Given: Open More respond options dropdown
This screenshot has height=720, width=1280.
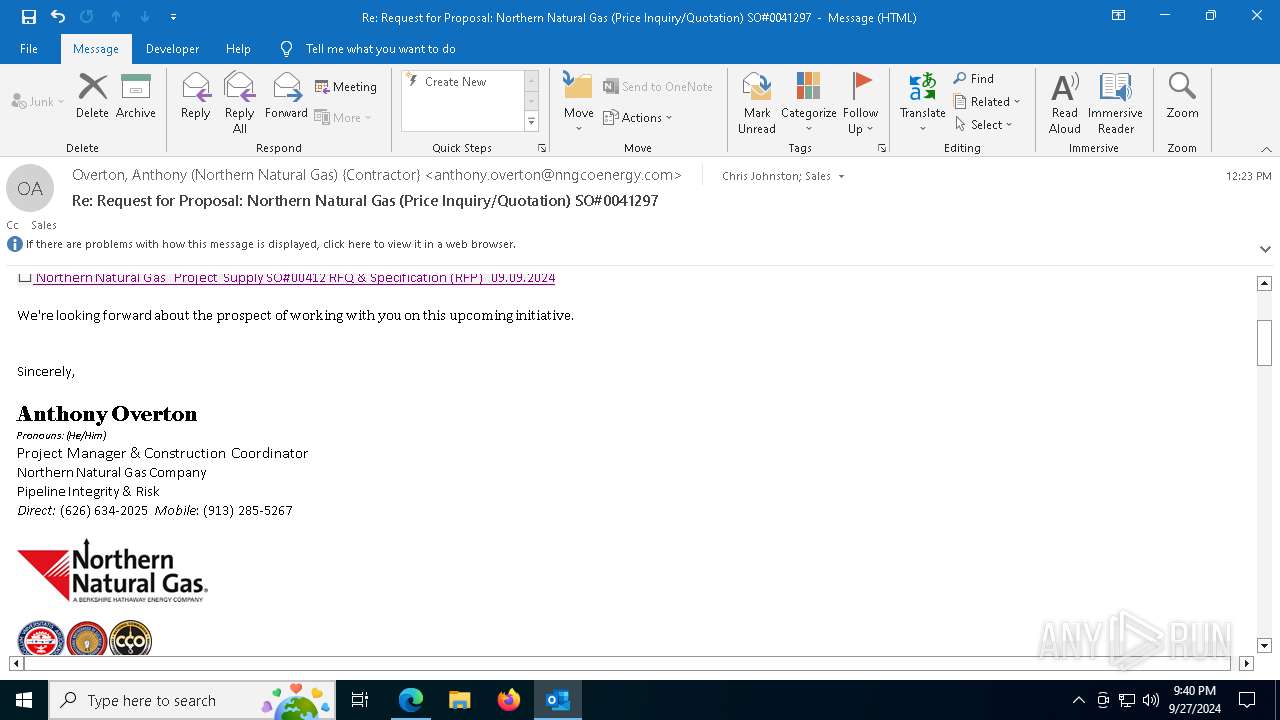Looking at the screenshot, I should 343,117.
